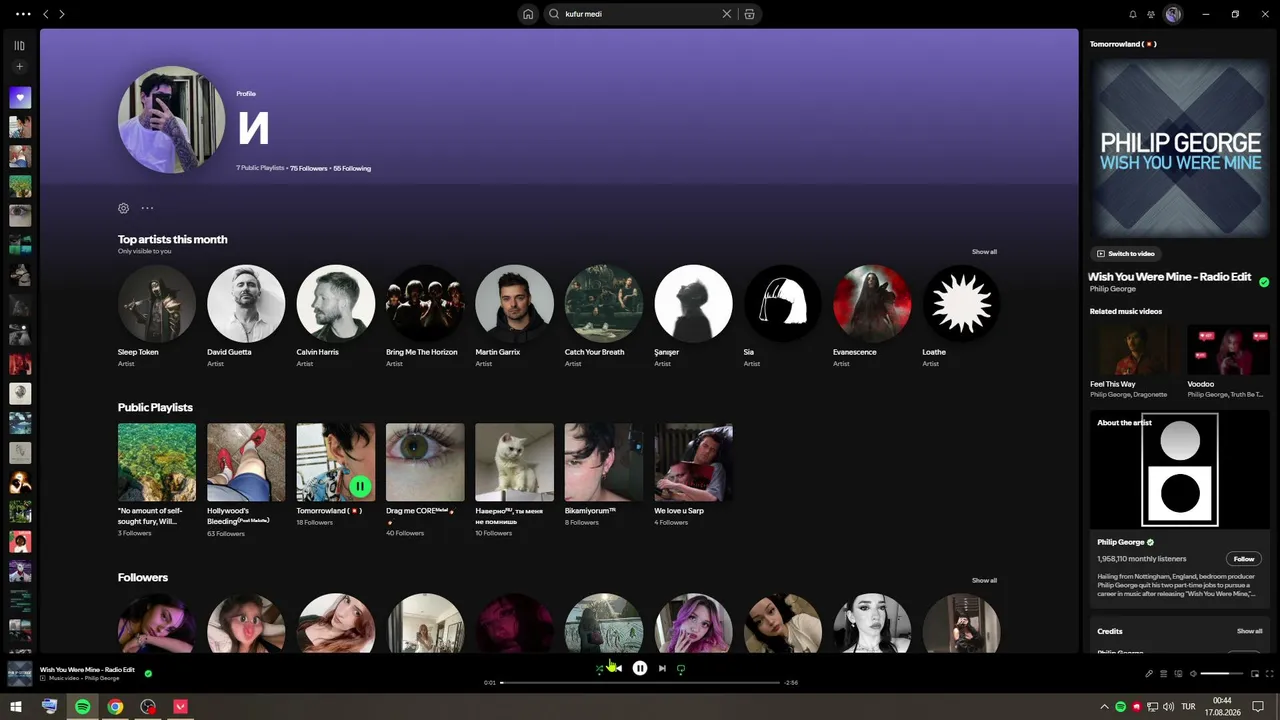Toggle saved checkmark beside Wish You Were Mine title
The height and width of the screenshot is (720, 1280).
coord(1264,282)
